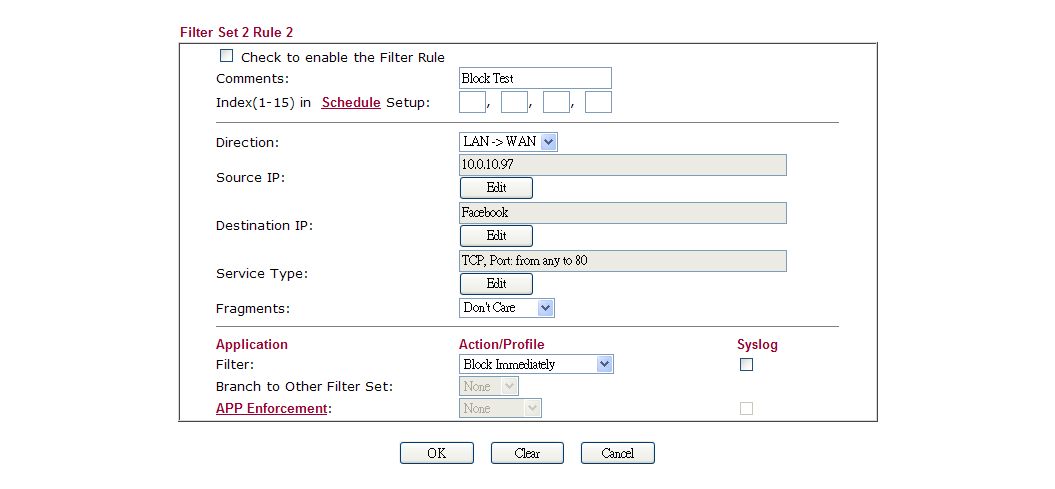Screen dimensions: 1055x489
Task: Expand the APP Enforcement profile dropdown
Action: click(x=500, y=408)
